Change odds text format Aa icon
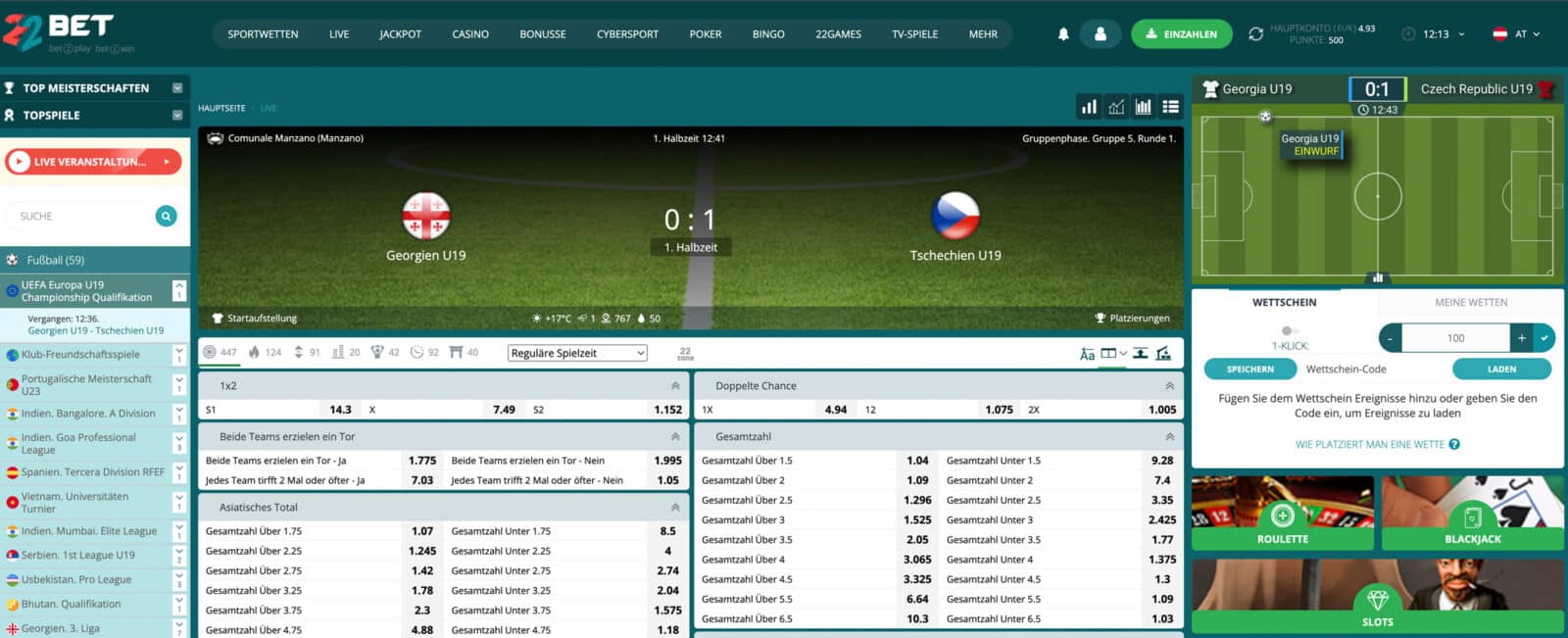Viewport: 1568px width, 638px height. (1087, 354)
